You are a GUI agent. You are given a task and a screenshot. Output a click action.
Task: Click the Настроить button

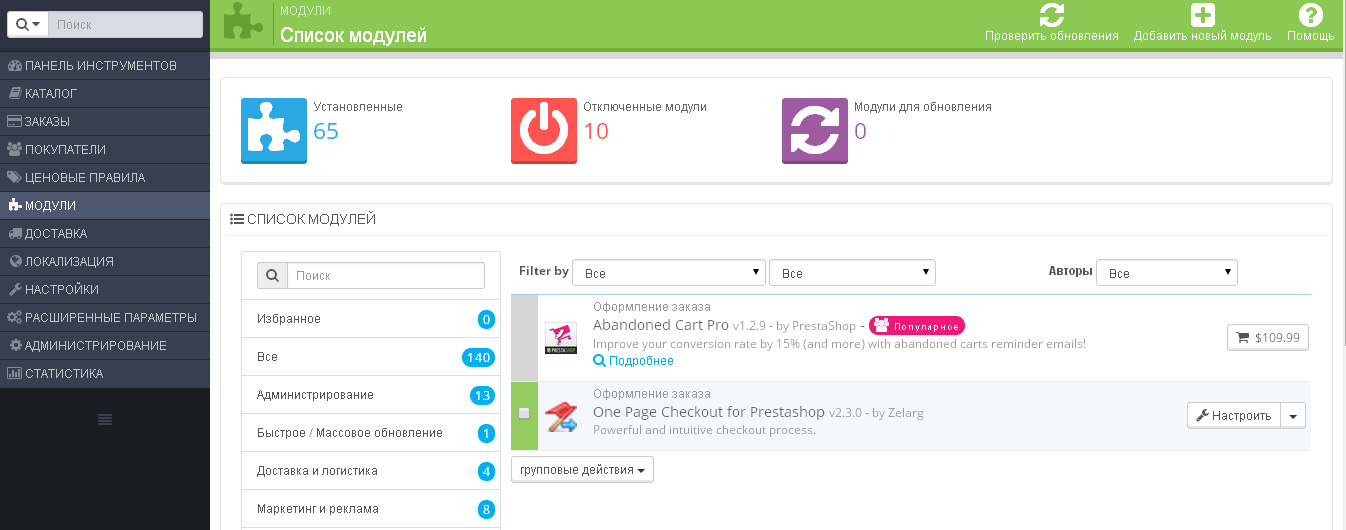coord(1234,415)
